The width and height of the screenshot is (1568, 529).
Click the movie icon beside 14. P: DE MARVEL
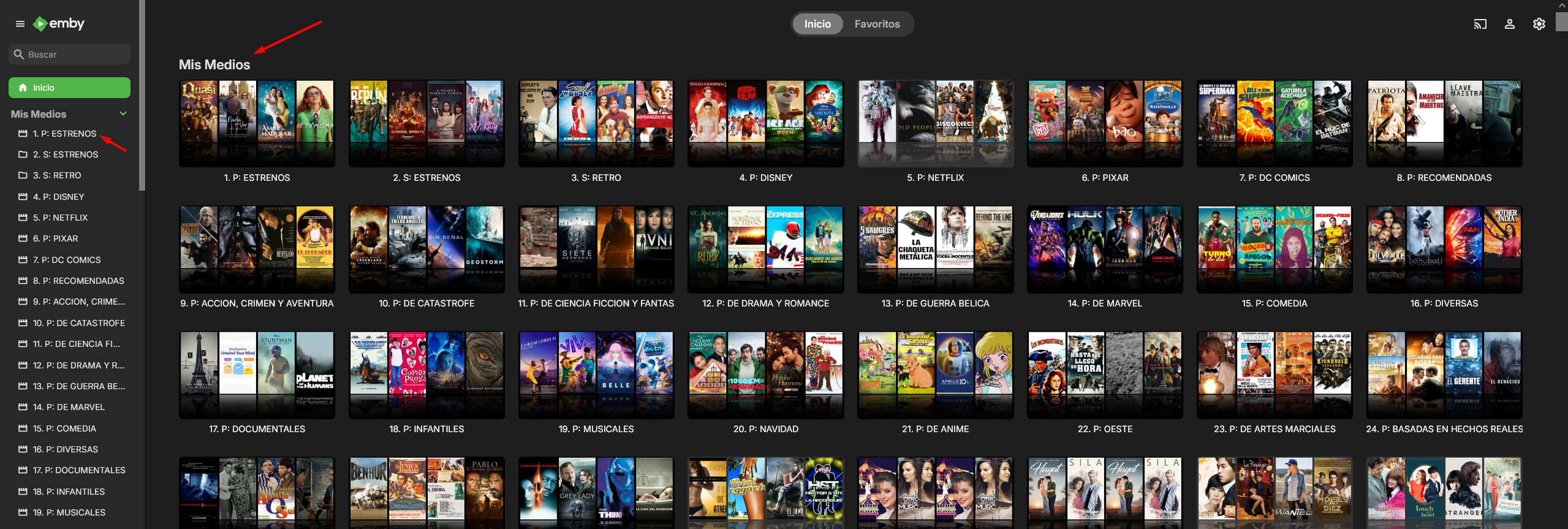tap(23, 407)
